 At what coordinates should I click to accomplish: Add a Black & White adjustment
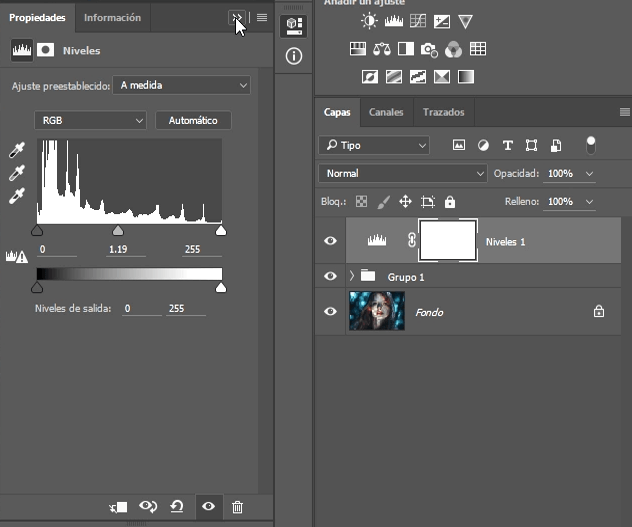[x=406, y=49]
